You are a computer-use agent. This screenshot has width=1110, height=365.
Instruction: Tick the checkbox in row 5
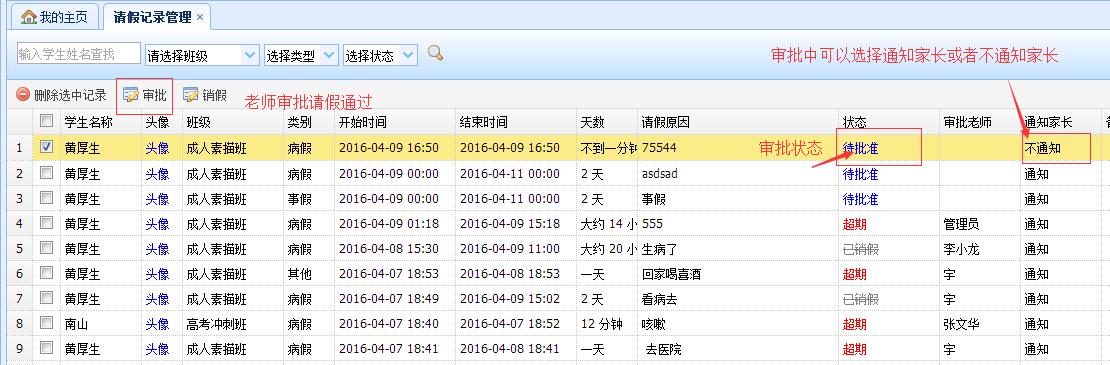[x=47, y=248]
